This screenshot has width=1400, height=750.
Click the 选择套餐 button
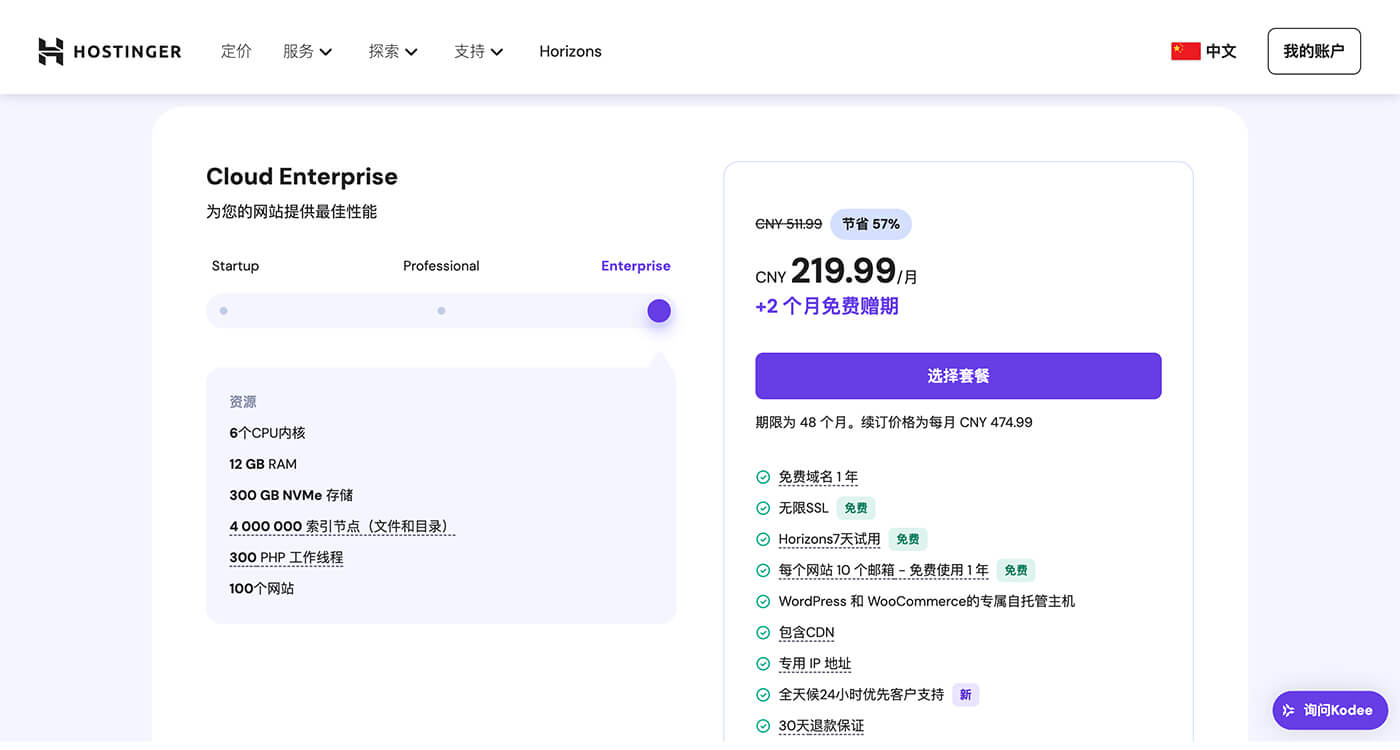tap(958, 376)
